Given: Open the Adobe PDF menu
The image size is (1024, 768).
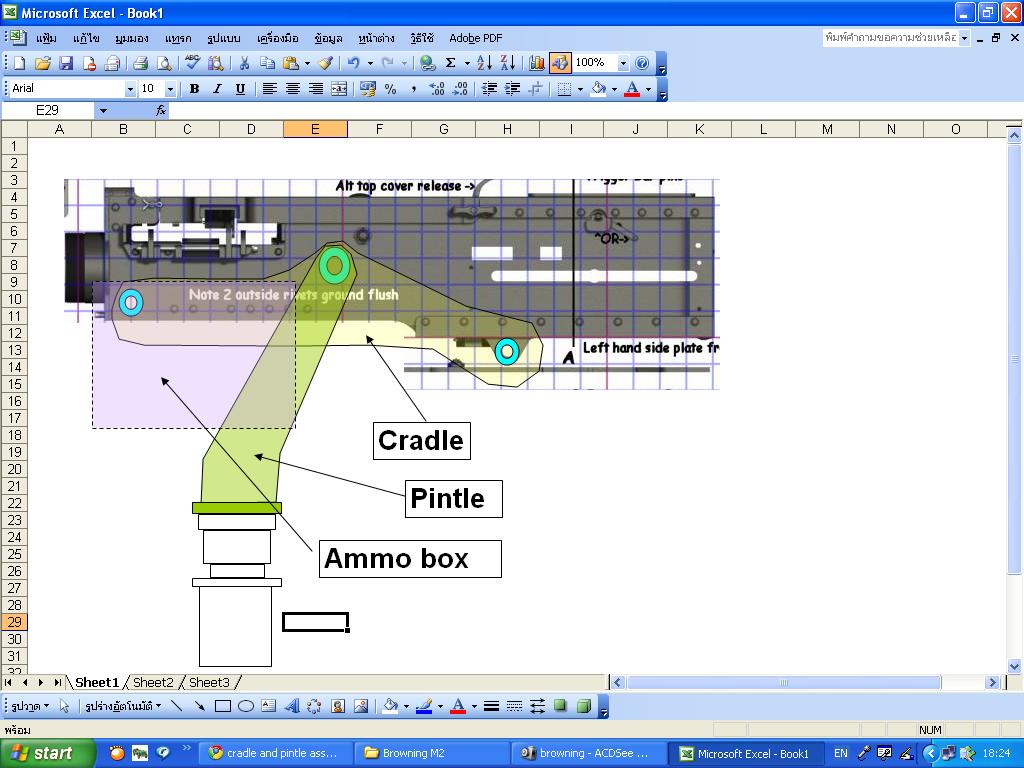Looking at the screenshot, I should [x=475, y=38].
